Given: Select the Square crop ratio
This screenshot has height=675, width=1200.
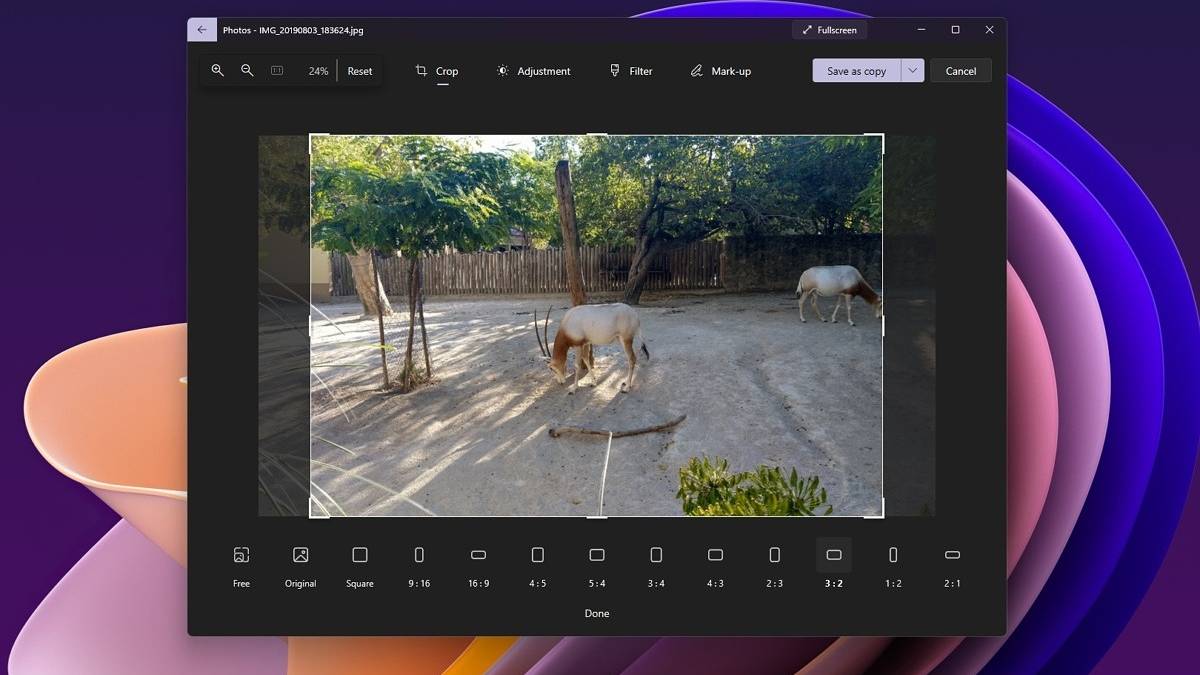Looking at the screenshot, I should pos(360,556).
